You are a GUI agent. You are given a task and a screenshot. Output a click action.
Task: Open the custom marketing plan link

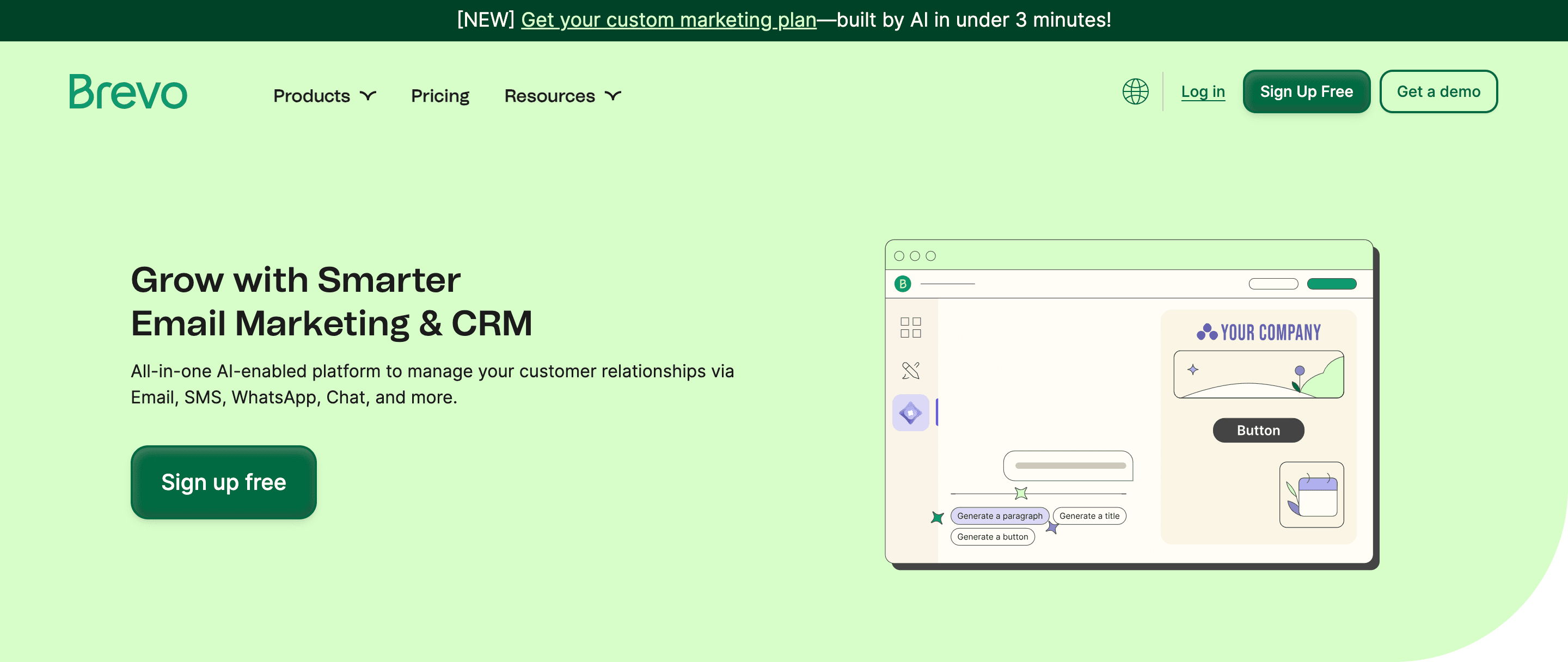pos(669,20)
